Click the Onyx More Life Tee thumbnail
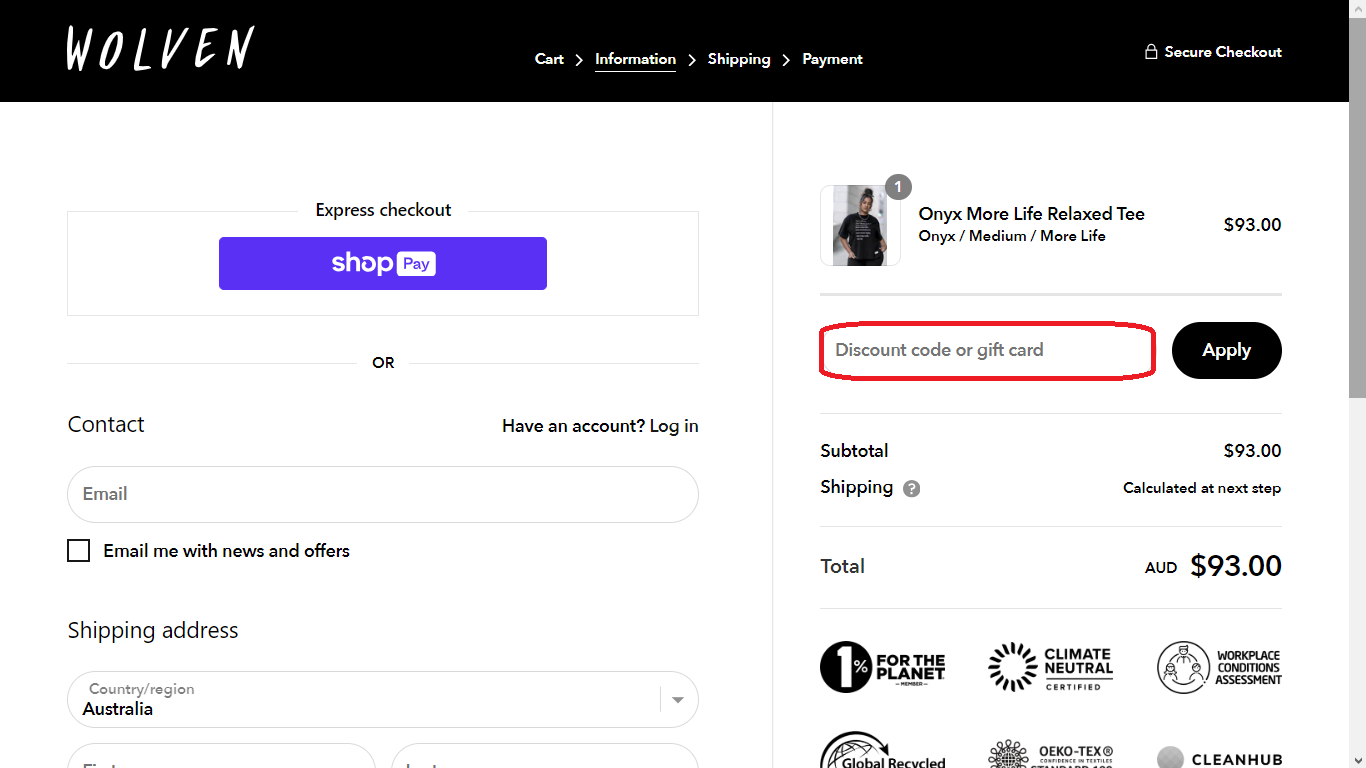Image resolution: width=1366 pixels, height=768 pixels. (860, 226)
